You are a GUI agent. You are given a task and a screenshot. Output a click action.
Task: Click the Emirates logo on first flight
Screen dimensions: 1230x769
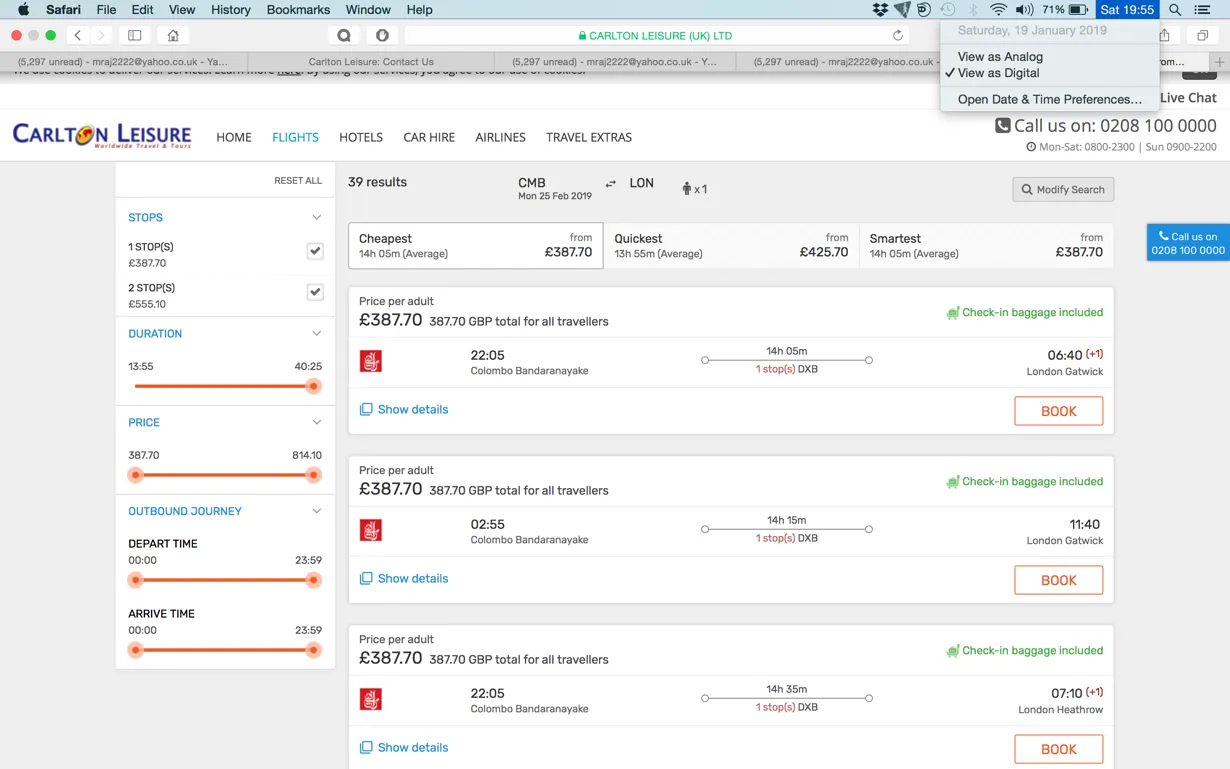click(x=371, y=361)
